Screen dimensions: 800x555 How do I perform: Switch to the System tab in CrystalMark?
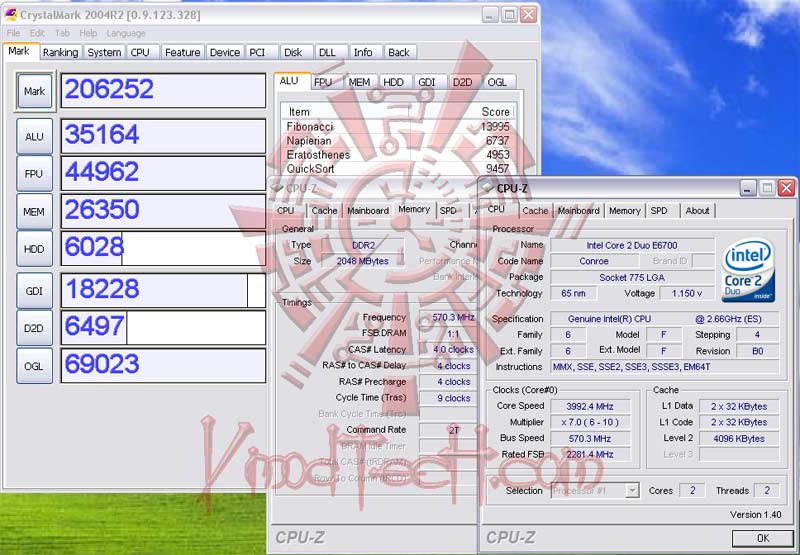pyautogui.click(x=104, y=53)
